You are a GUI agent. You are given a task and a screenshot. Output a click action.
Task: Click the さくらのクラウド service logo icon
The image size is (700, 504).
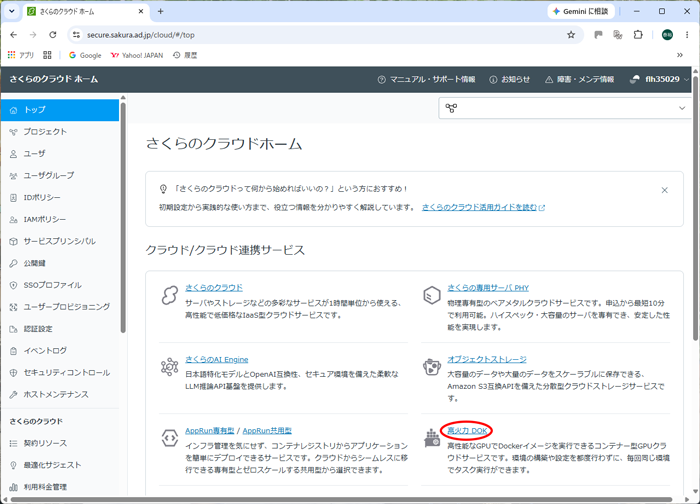click(170, 296)
